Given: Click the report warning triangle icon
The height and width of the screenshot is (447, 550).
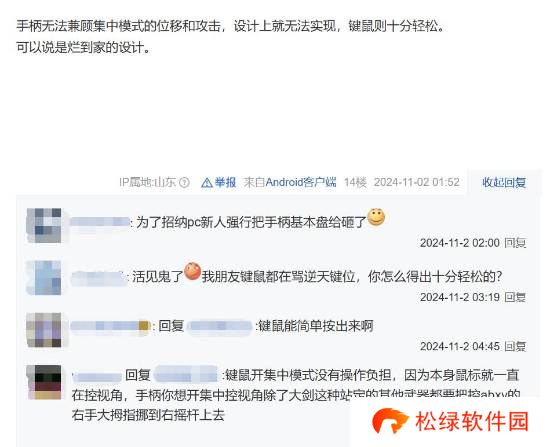Looking at the screenshot, I should point(207,182).
